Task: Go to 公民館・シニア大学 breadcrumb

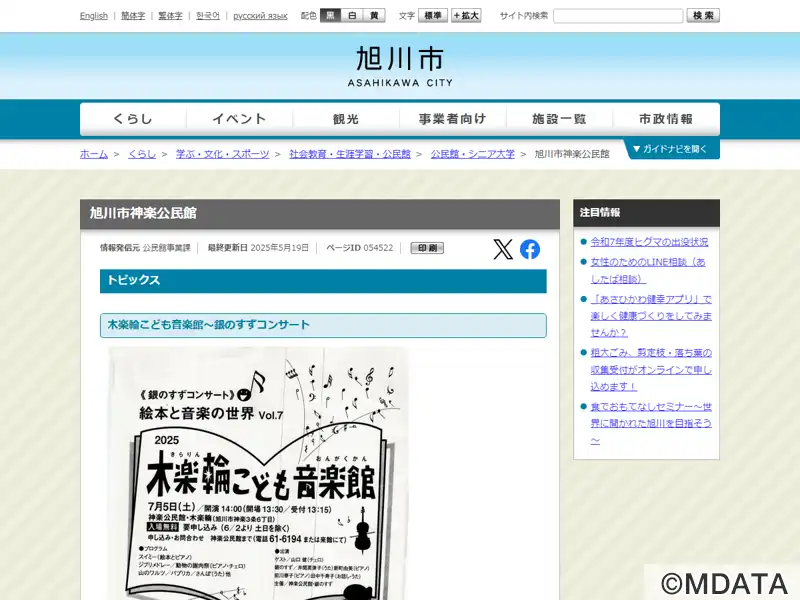Action: [x=472, y=154]
